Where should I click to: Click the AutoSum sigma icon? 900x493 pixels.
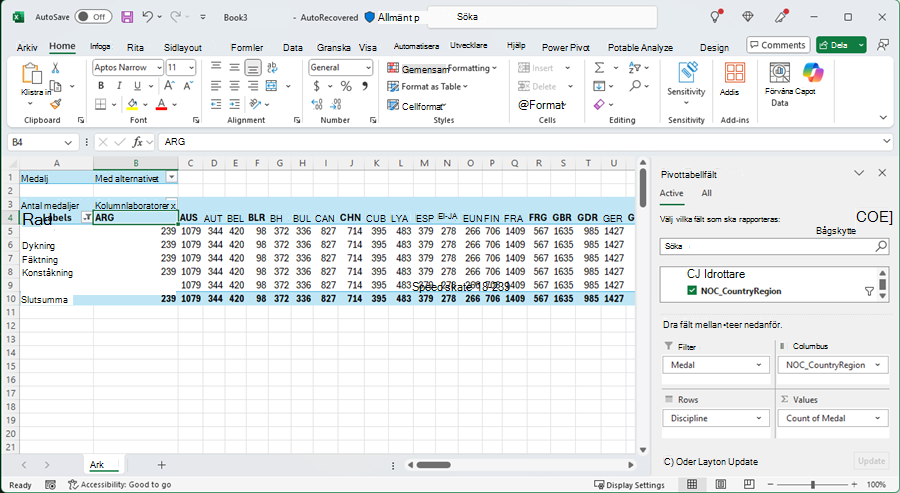(x=599, y=68)
